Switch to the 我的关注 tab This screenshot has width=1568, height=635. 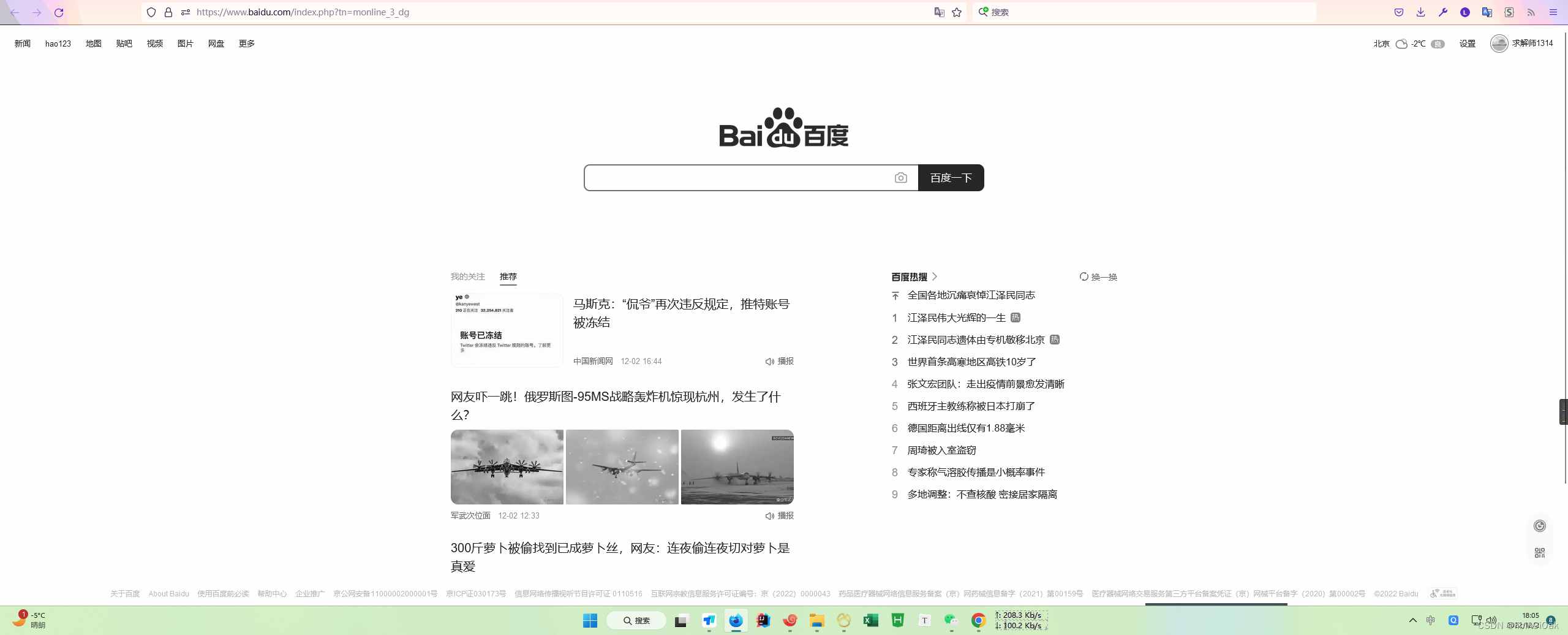(468, 276)
